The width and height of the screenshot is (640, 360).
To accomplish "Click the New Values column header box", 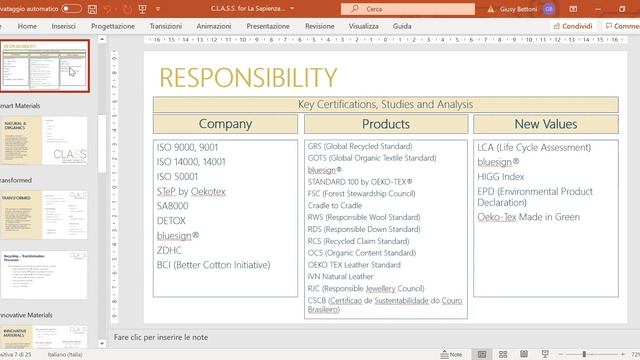I will pyautogui.click(x=546, y=124).
